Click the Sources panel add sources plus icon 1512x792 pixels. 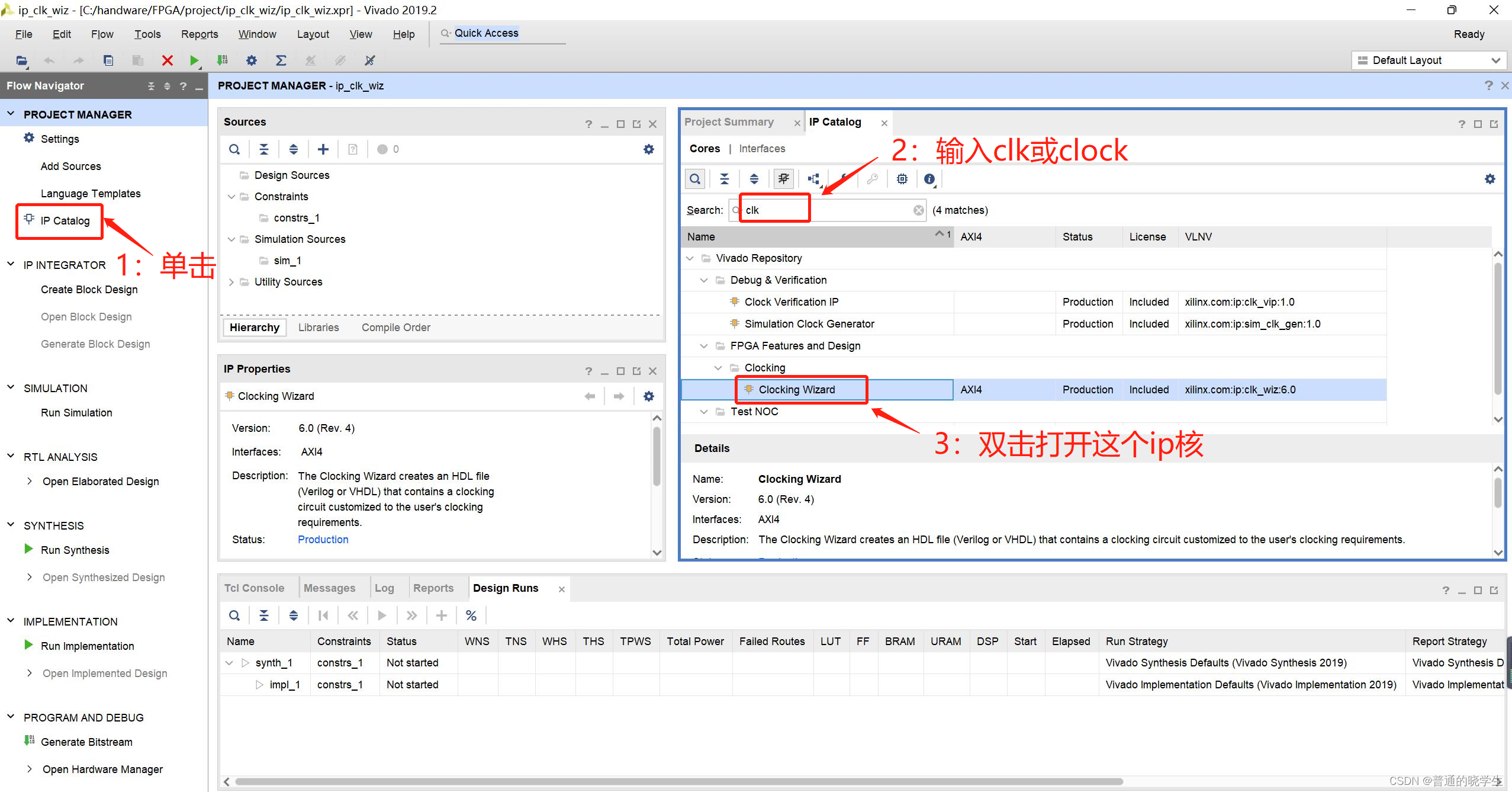[323, 149]
